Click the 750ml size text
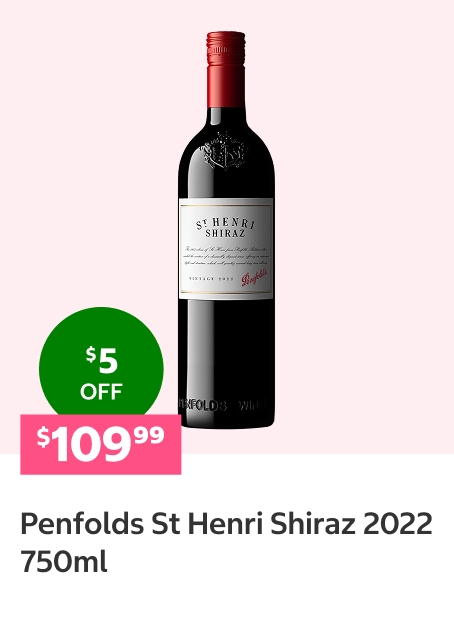 click(64, 562)
